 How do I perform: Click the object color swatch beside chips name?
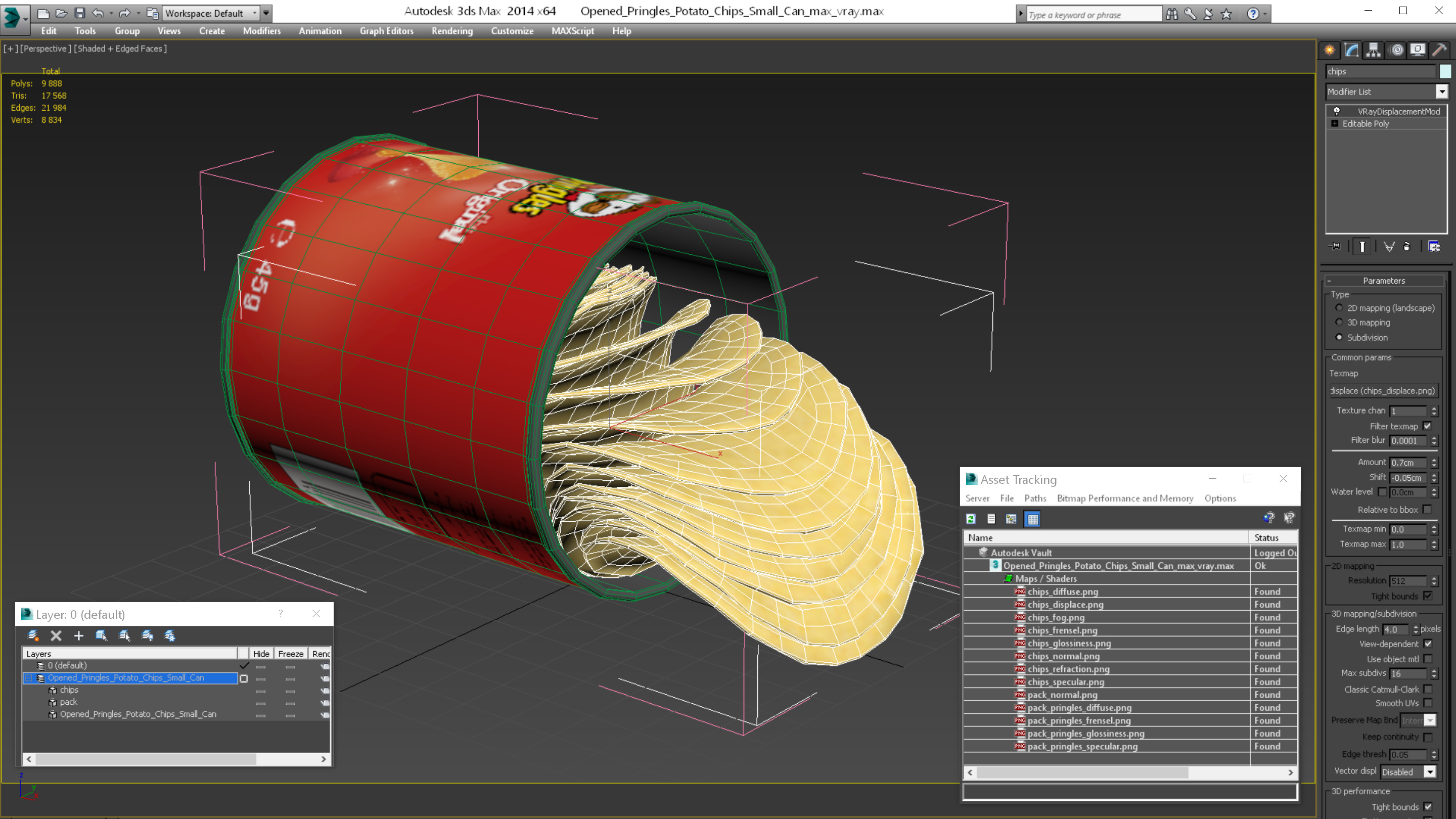pyautogui.click(x=1445, y=71)
